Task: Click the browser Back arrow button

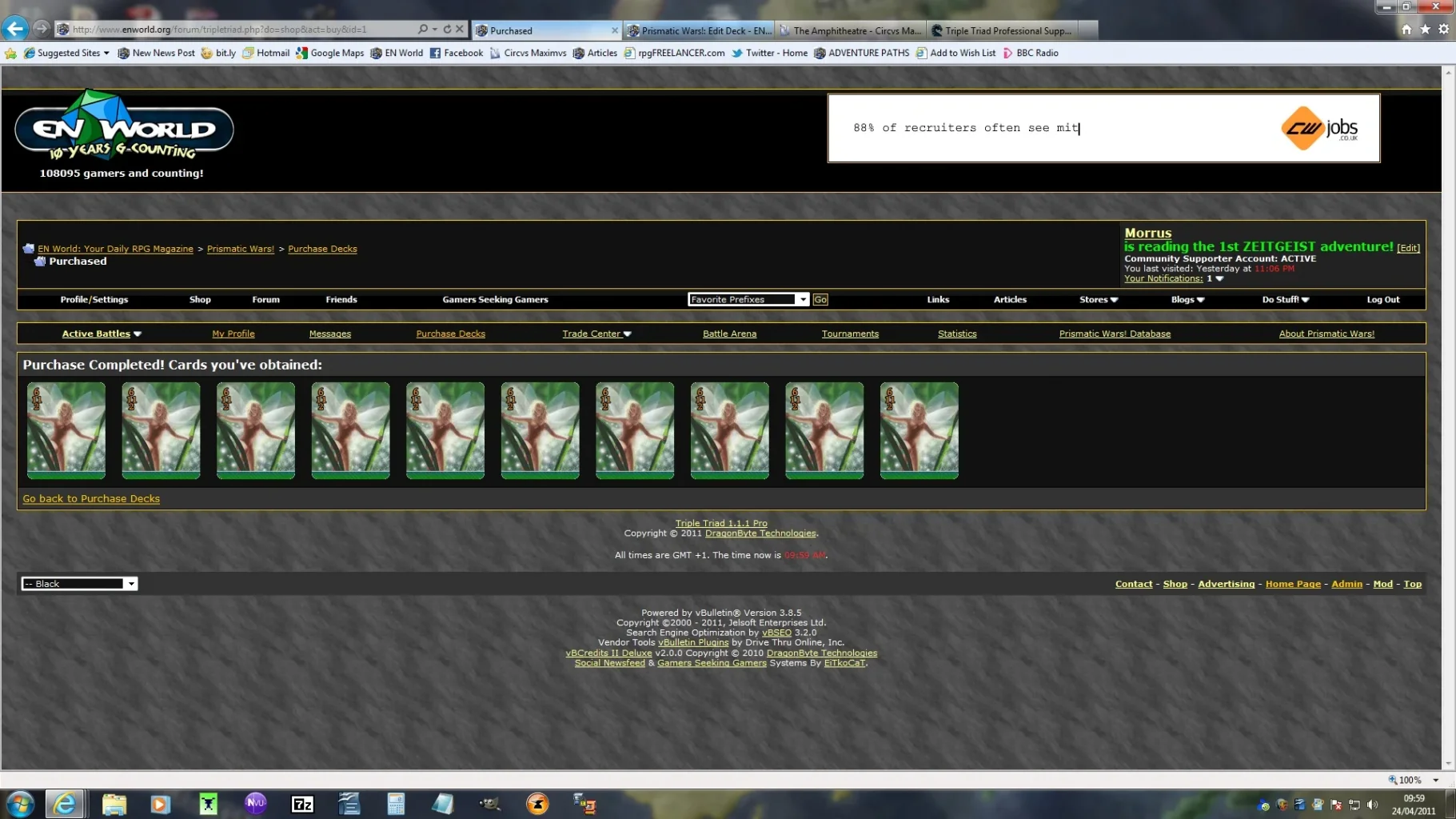Action: pyautogui.click(x=15, y=29)
